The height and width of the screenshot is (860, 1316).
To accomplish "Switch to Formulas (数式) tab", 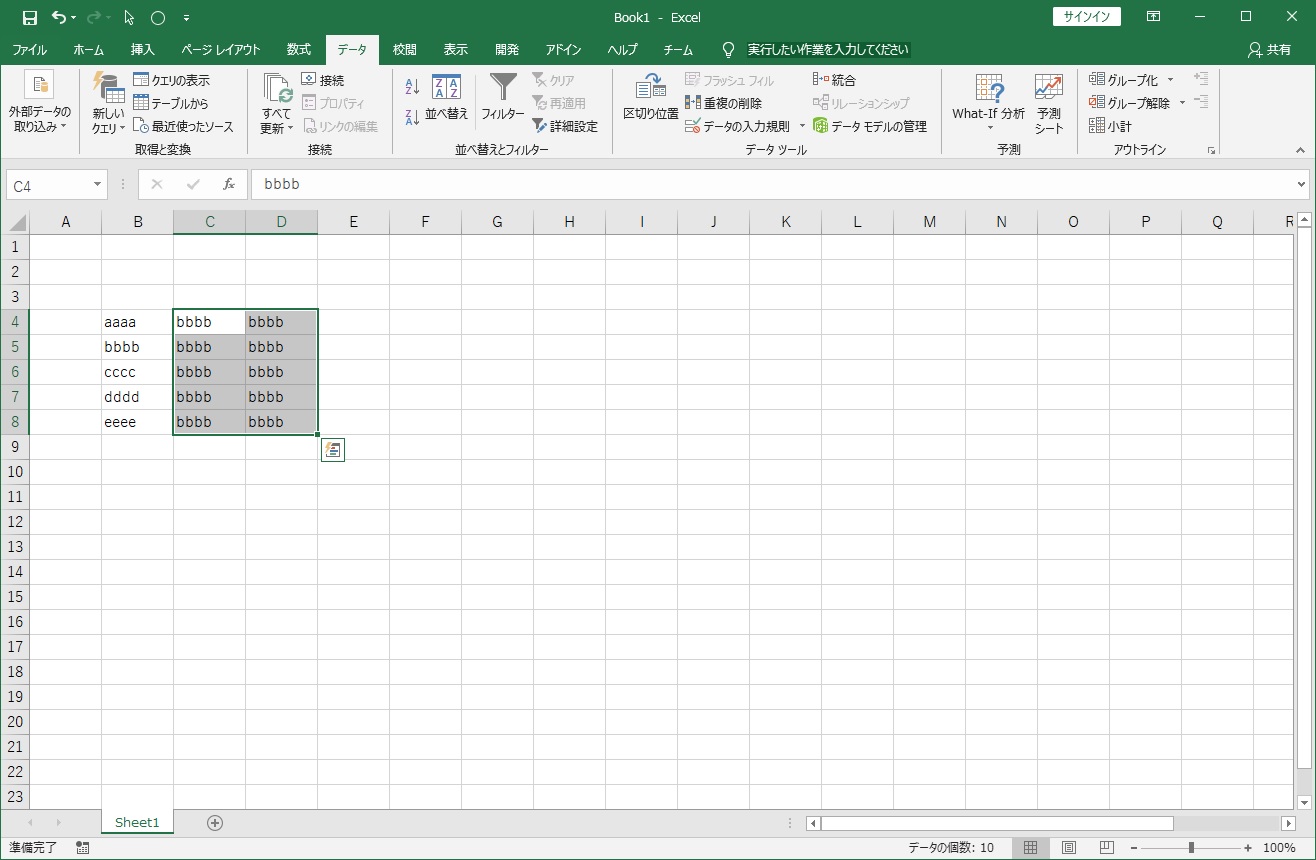I will point(298,49).
